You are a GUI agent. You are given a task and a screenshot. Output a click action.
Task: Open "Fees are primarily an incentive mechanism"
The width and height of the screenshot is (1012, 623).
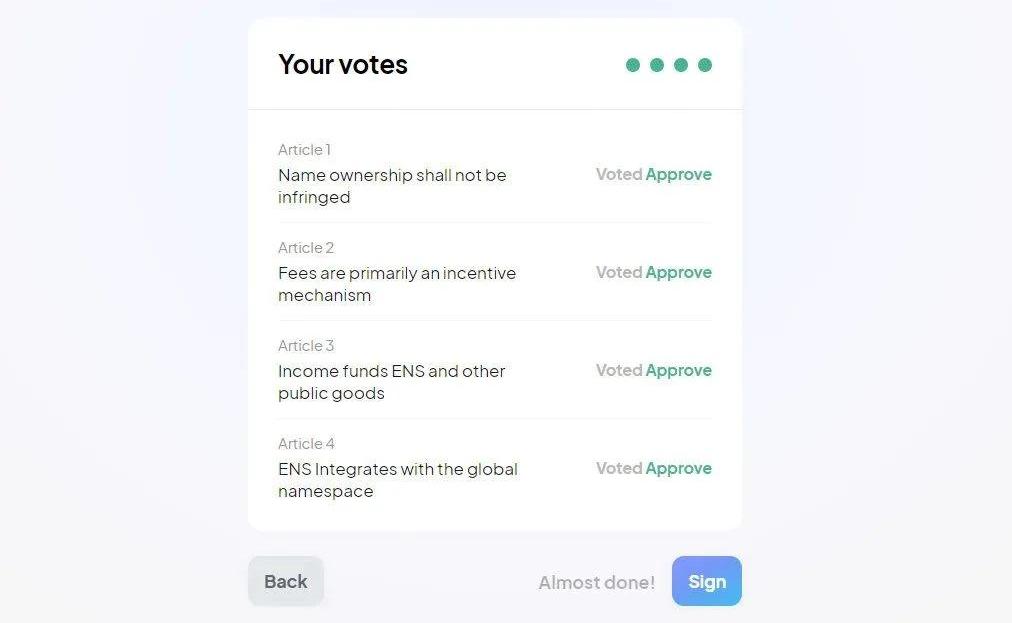pyautogui.click(x=397, y=284)
